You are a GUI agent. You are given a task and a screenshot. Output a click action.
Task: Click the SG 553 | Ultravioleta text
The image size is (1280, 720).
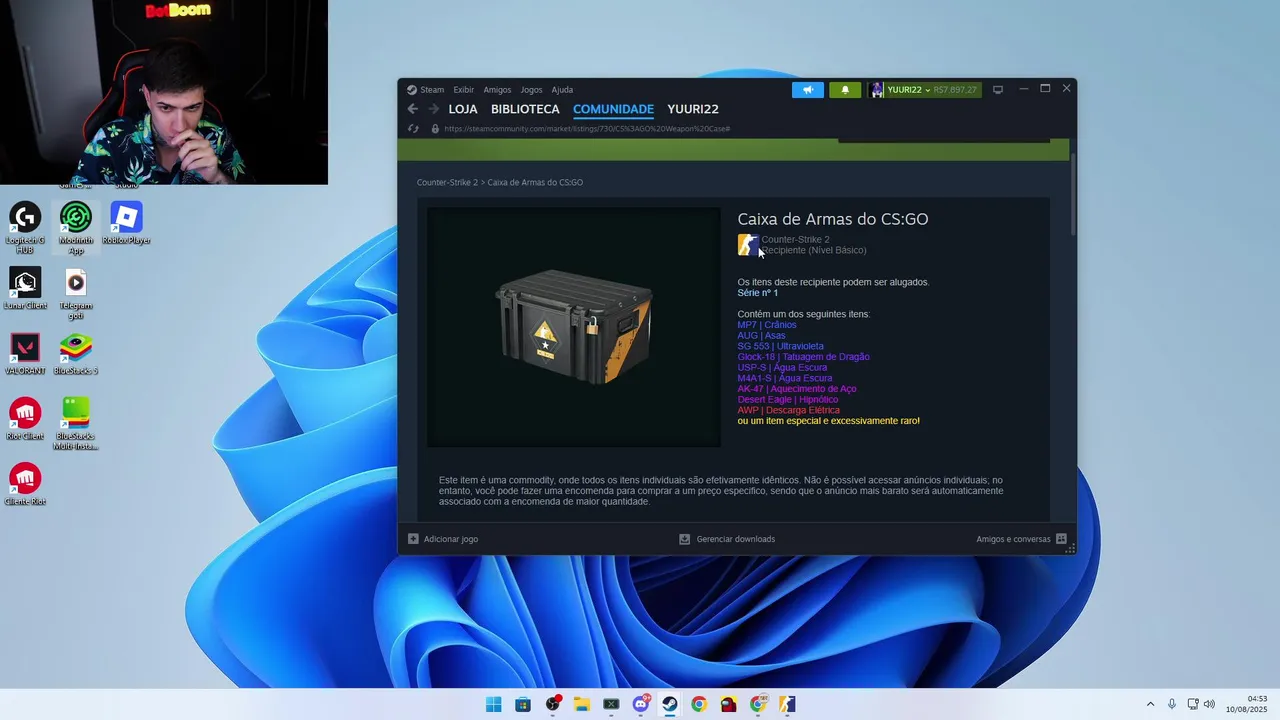781,346
